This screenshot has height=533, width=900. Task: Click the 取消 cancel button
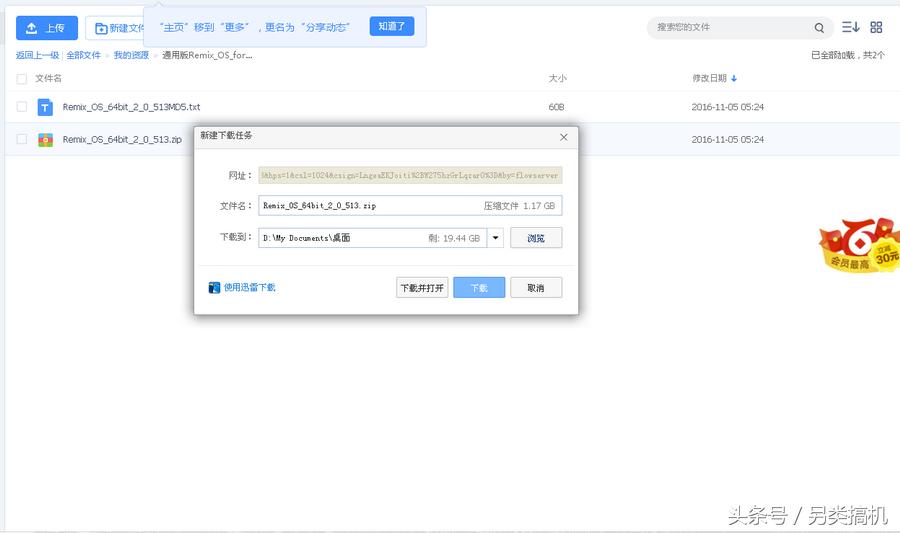(x=536, y=287)
